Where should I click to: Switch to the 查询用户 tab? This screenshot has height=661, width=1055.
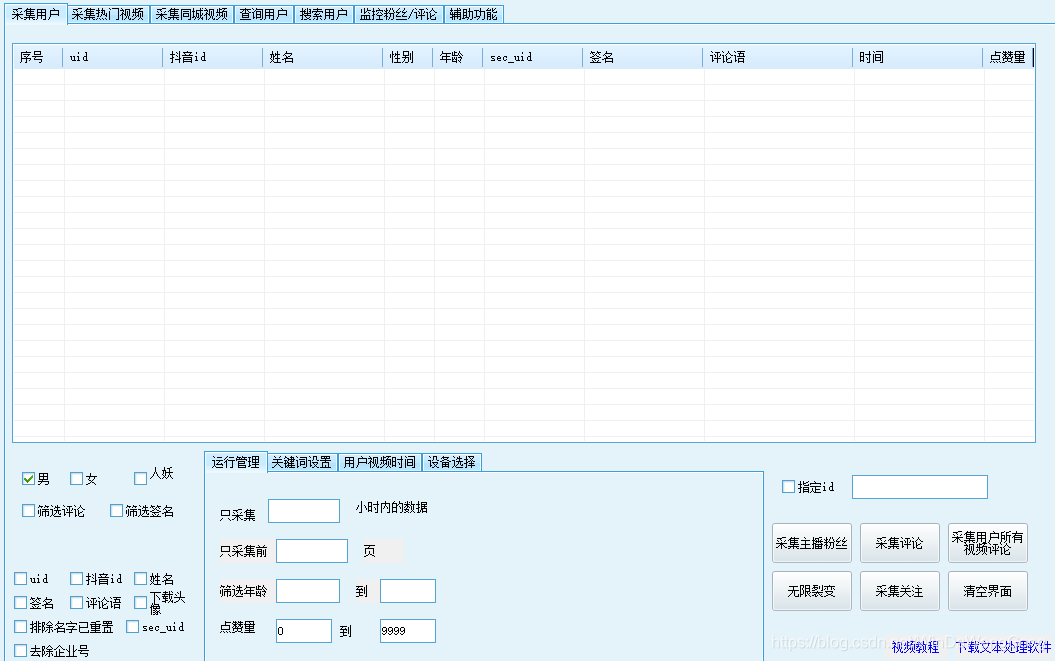coord(264,14)
